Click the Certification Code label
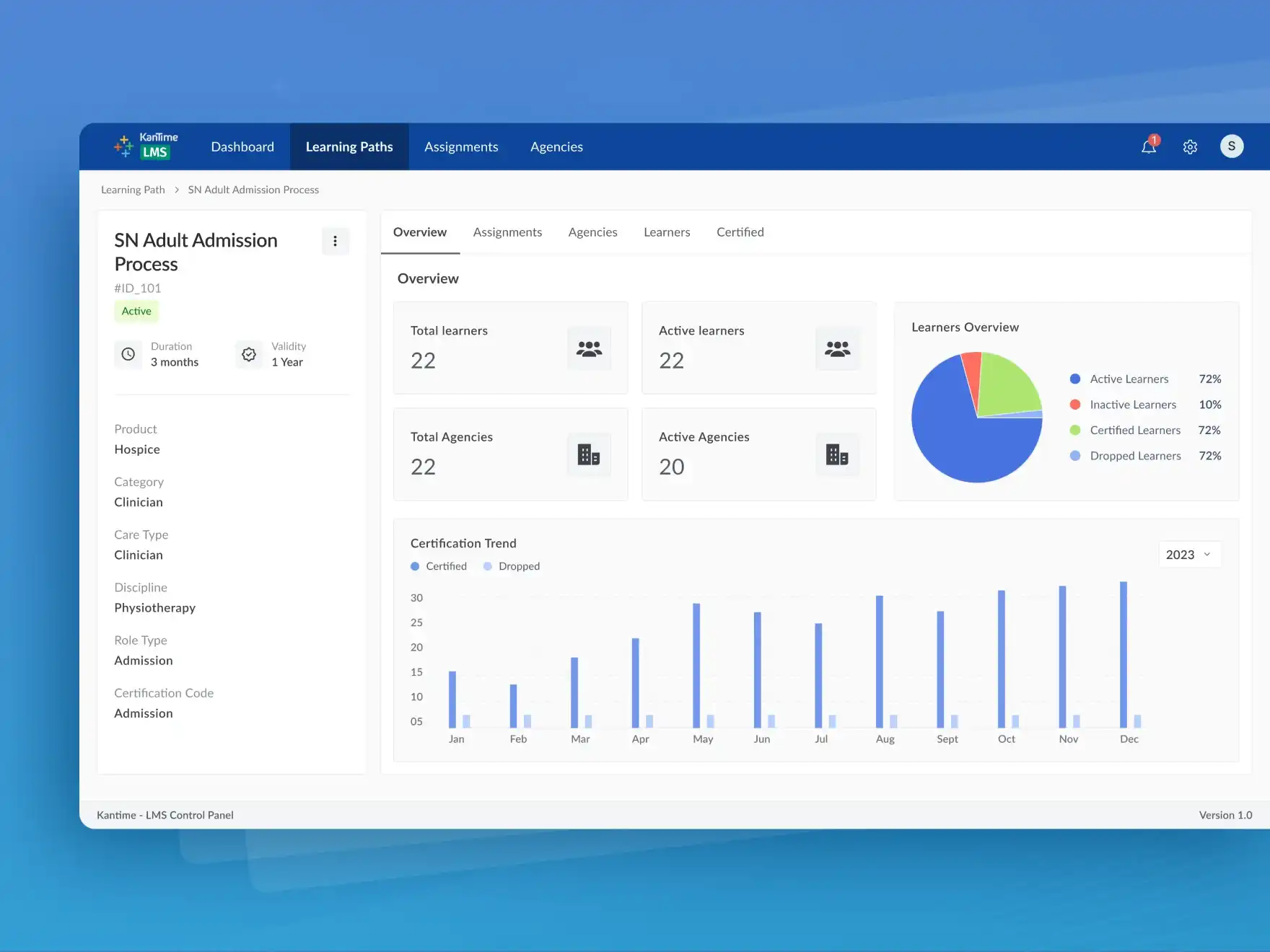This screenshot has height=952, width=1270. 164,693
